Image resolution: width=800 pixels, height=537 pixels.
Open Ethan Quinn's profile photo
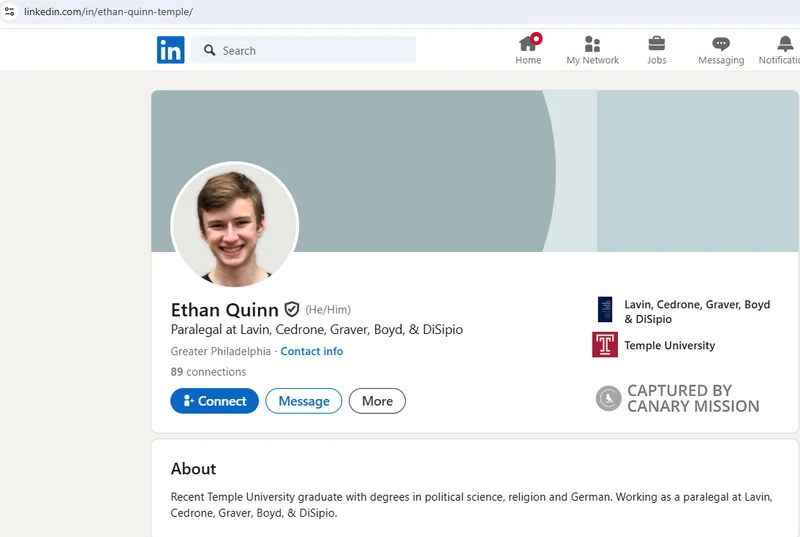[234, 224]
